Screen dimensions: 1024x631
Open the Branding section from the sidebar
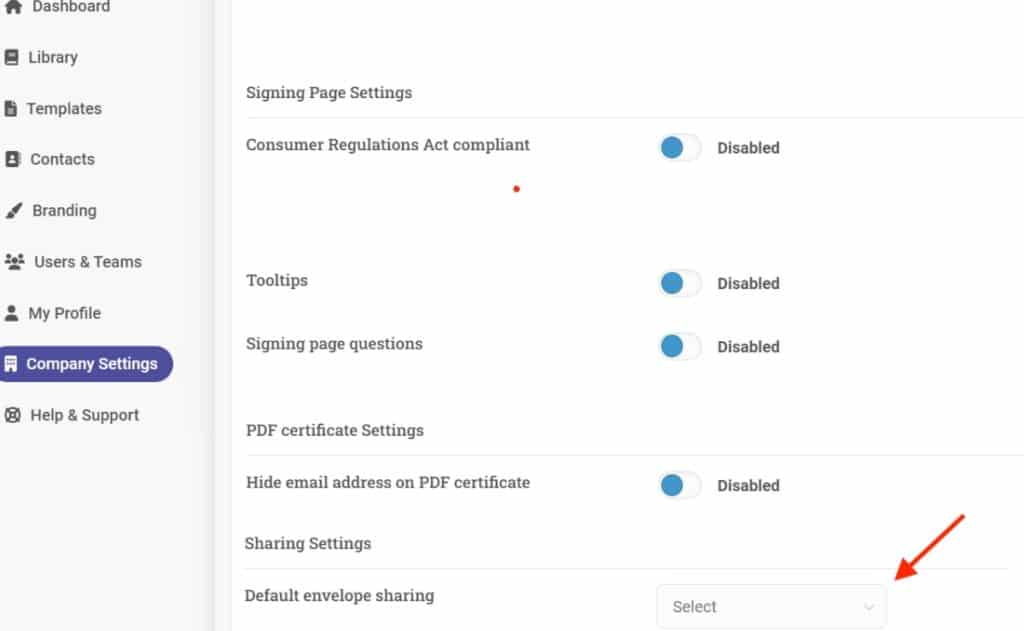pyautogui.click(x=64, y=210)
